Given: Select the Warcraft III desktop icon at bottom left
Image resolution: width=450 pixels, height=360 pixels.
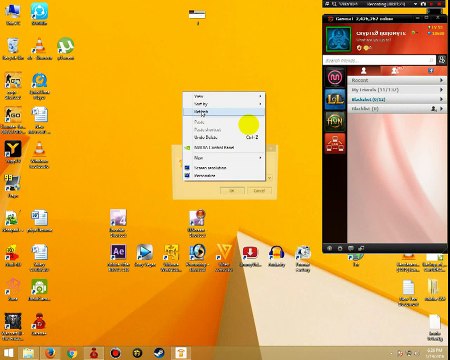Looking at the screenshot, I should pos(13,327).
